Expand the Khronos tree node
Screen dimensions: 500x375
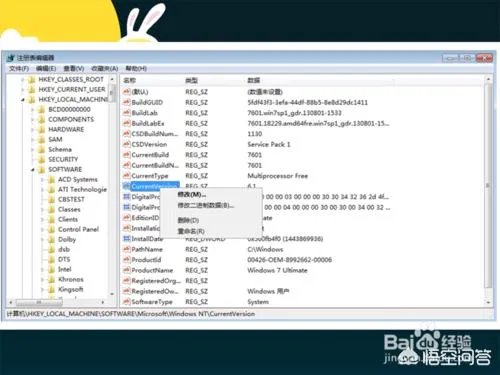pyautogui.click(x=43, y=280)
